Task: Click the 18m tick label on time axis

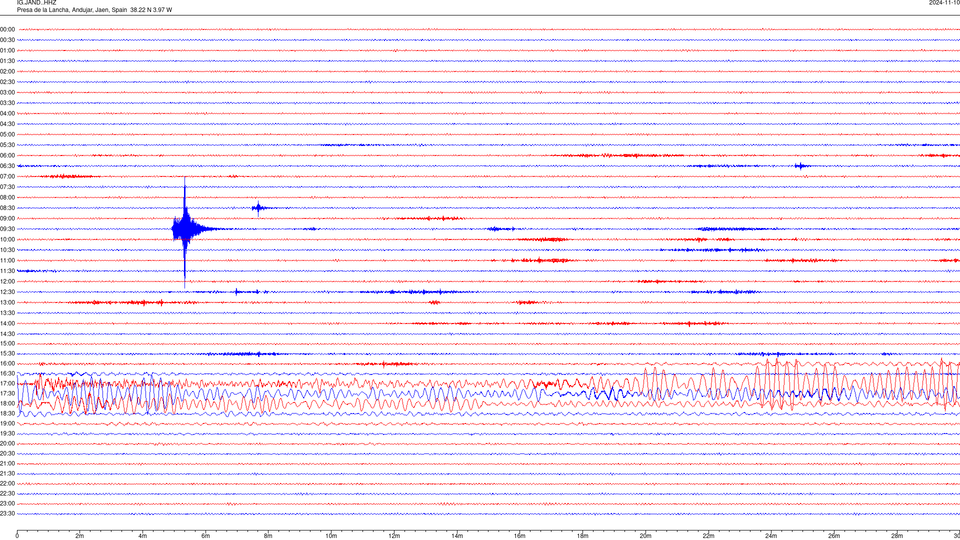Action: [582, 536]
